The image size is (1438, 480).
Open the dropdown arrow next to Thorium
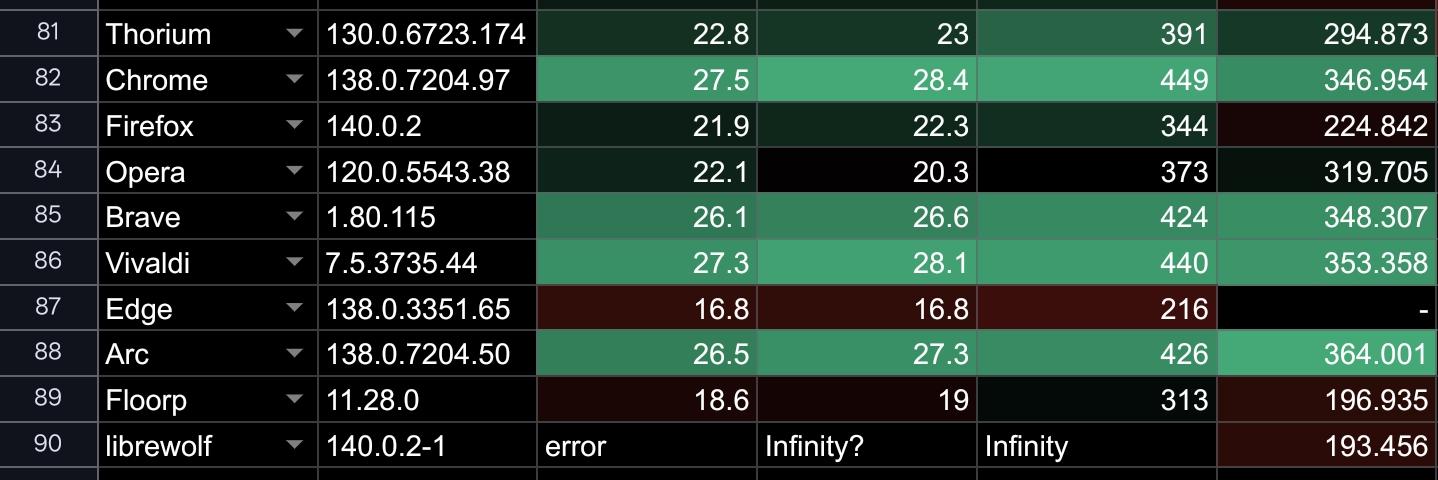coord(293,34)
